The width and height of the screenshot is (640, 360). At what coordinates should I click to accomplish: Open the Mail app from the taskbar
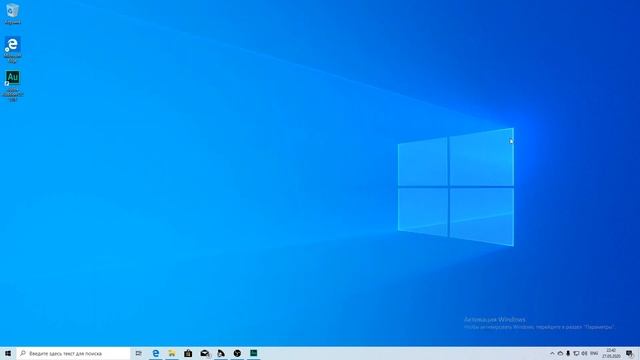point(204,353)
